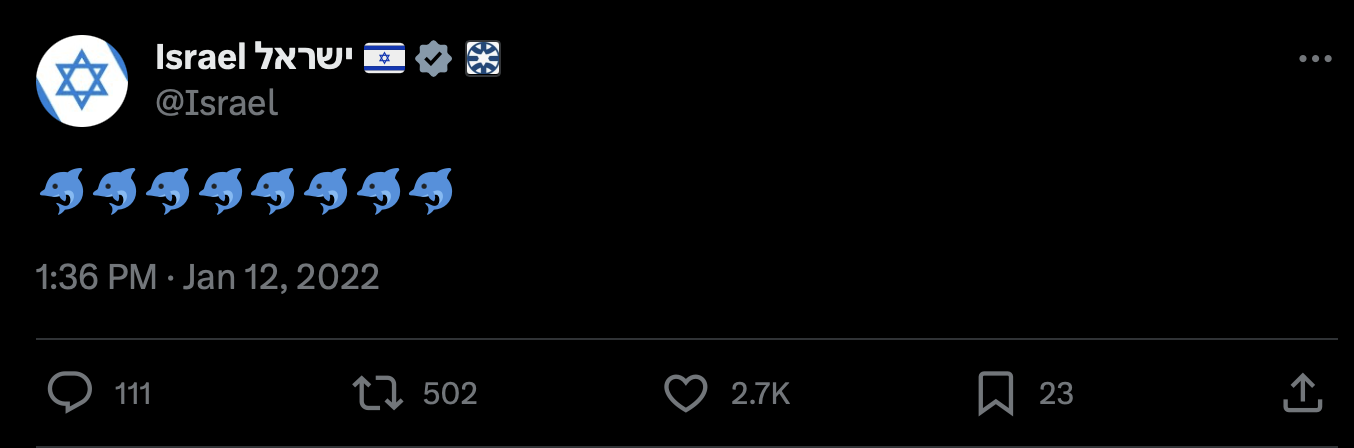Bookmark the post with bookmark icon

996,393
